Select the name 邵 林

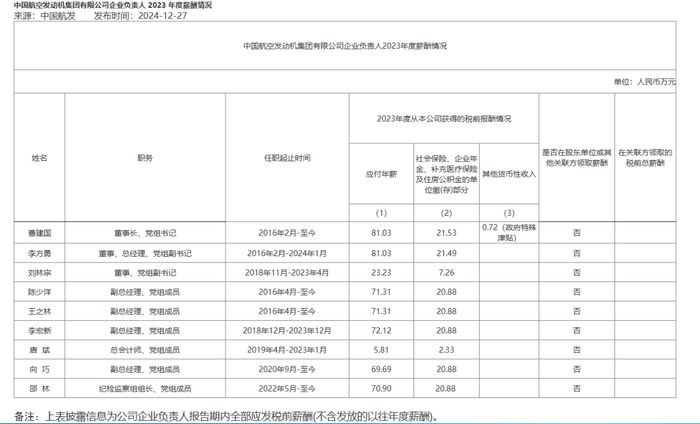pos(39,389)
